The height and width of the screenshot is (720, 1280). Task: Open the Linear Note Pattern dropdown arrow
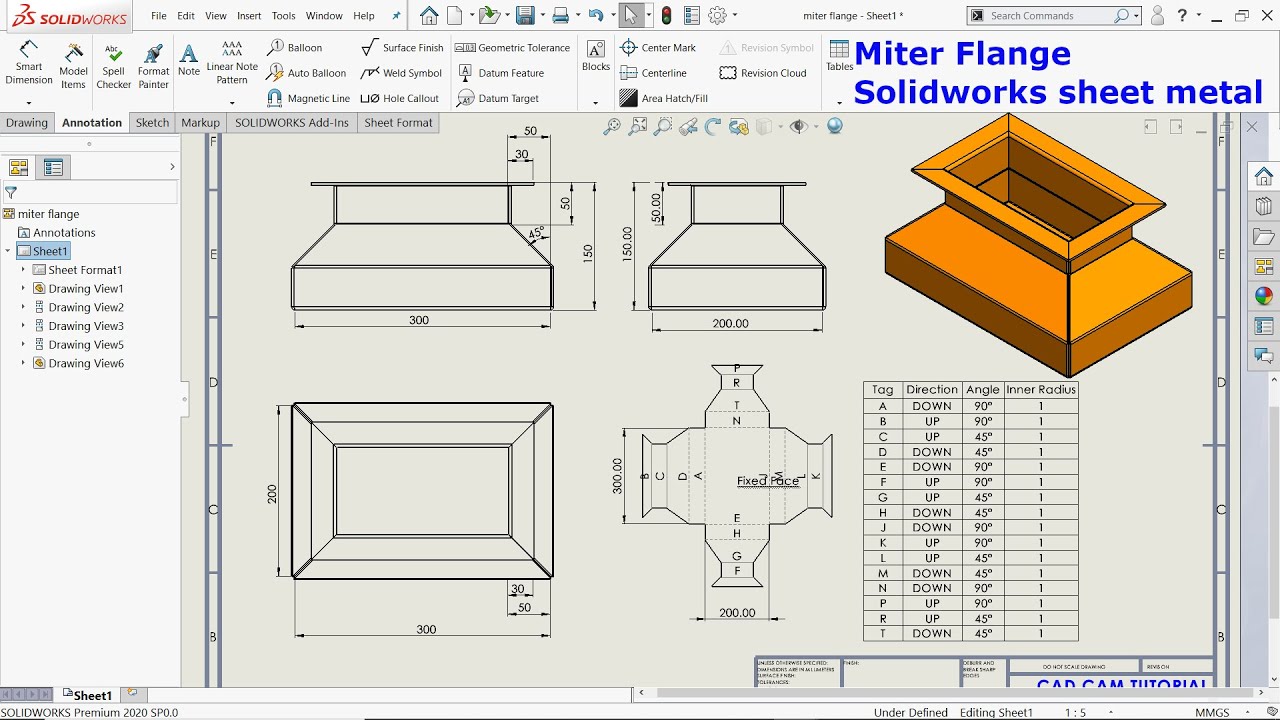point(232,103)
